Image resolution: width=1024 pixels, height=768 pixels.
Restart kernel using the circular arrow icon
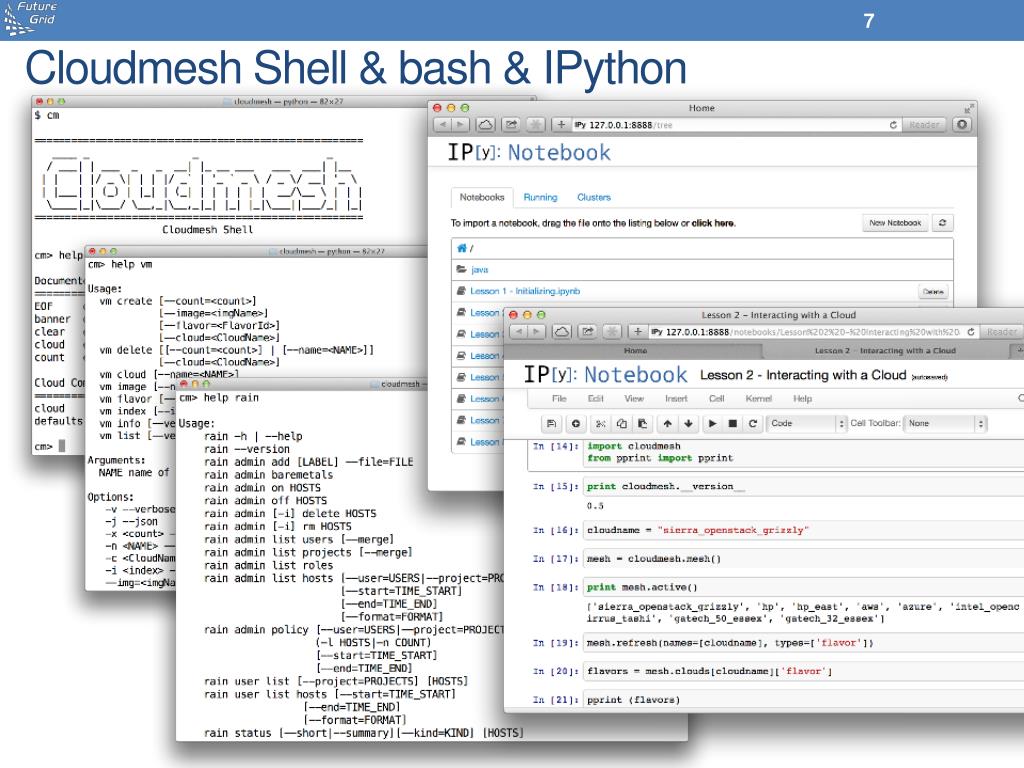point(753,423)
